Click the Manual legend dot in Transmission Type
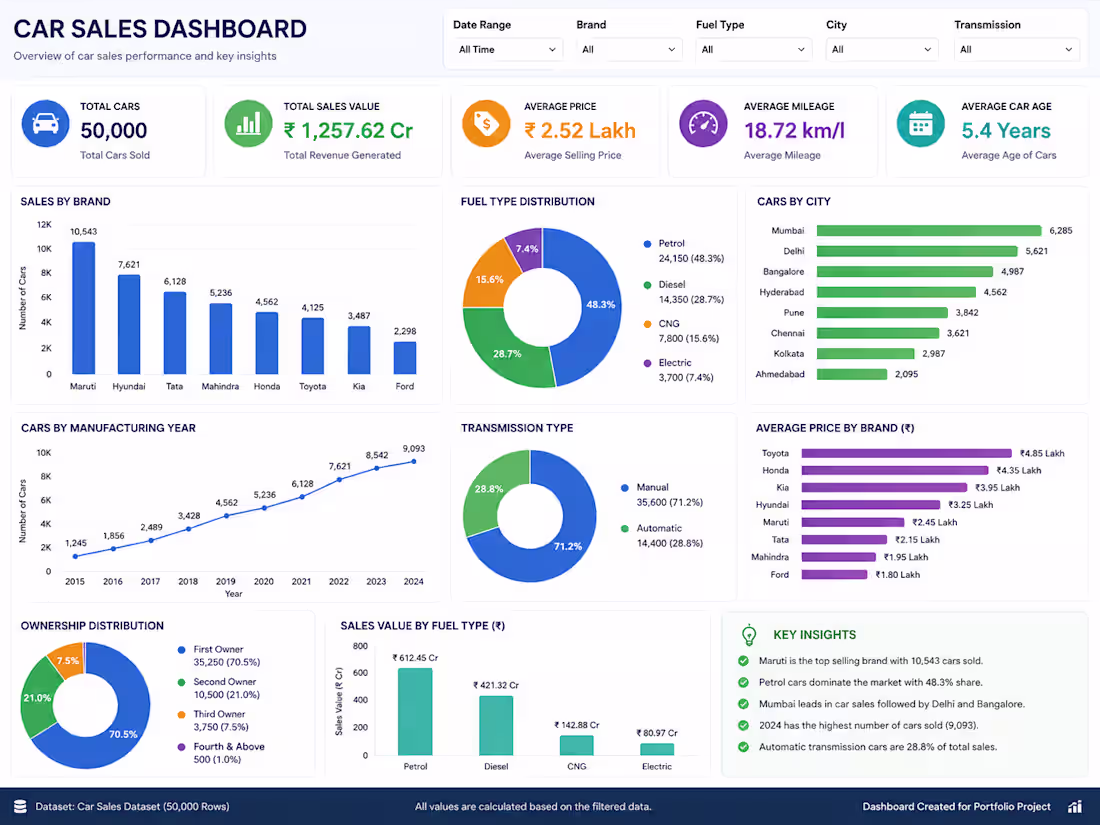The width and height of the screenshot is (1100, 825). [x=625, y=488]
